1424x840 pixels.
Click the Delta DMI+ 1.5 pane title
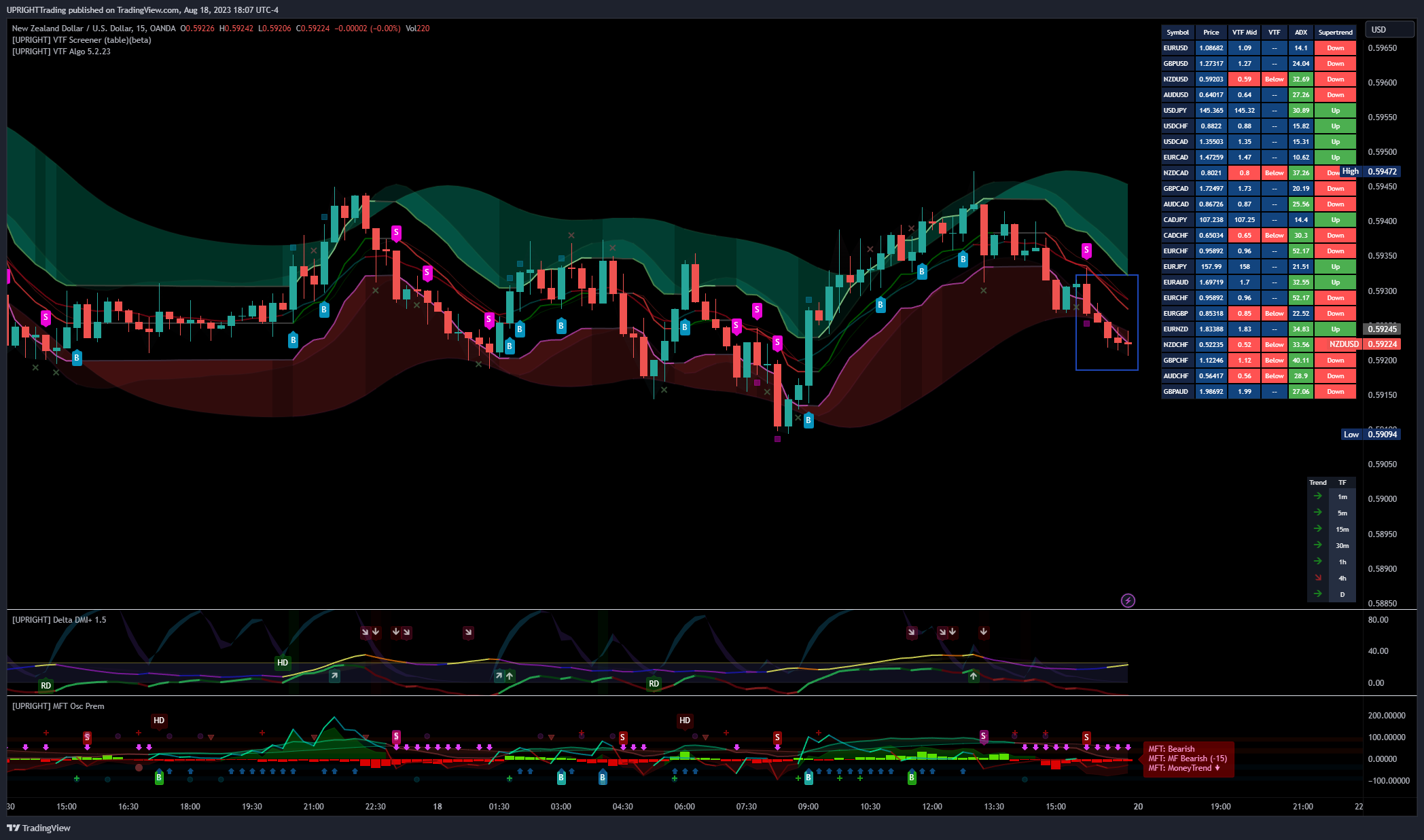tap(59, 619)
